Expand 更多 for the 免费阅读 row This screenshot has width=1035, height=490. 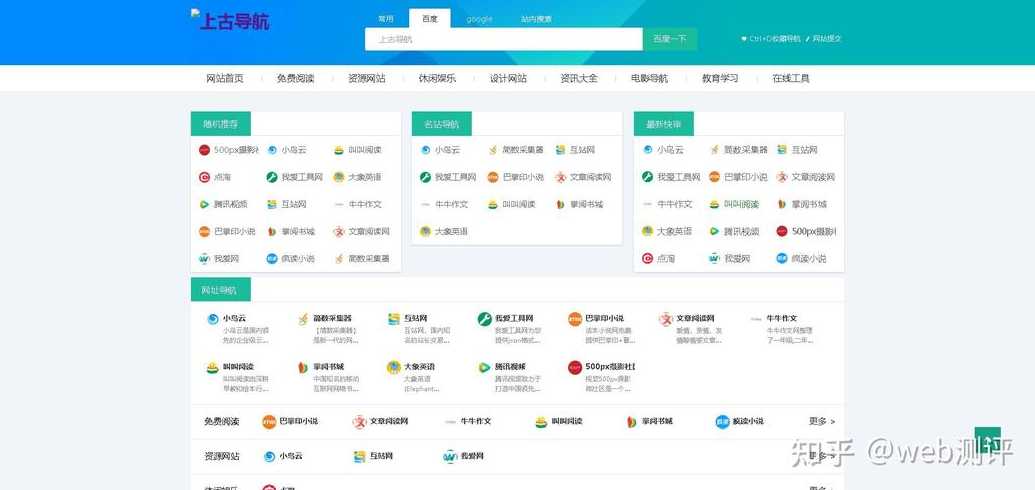pos(822,421)
